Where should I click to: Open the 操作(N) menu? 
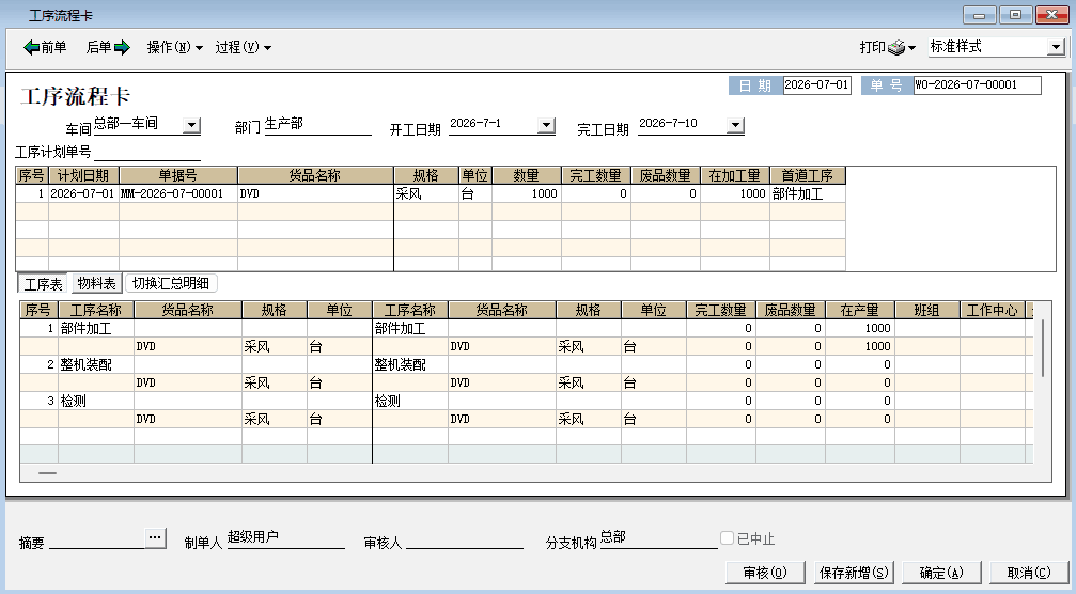[x=174, y=47]
